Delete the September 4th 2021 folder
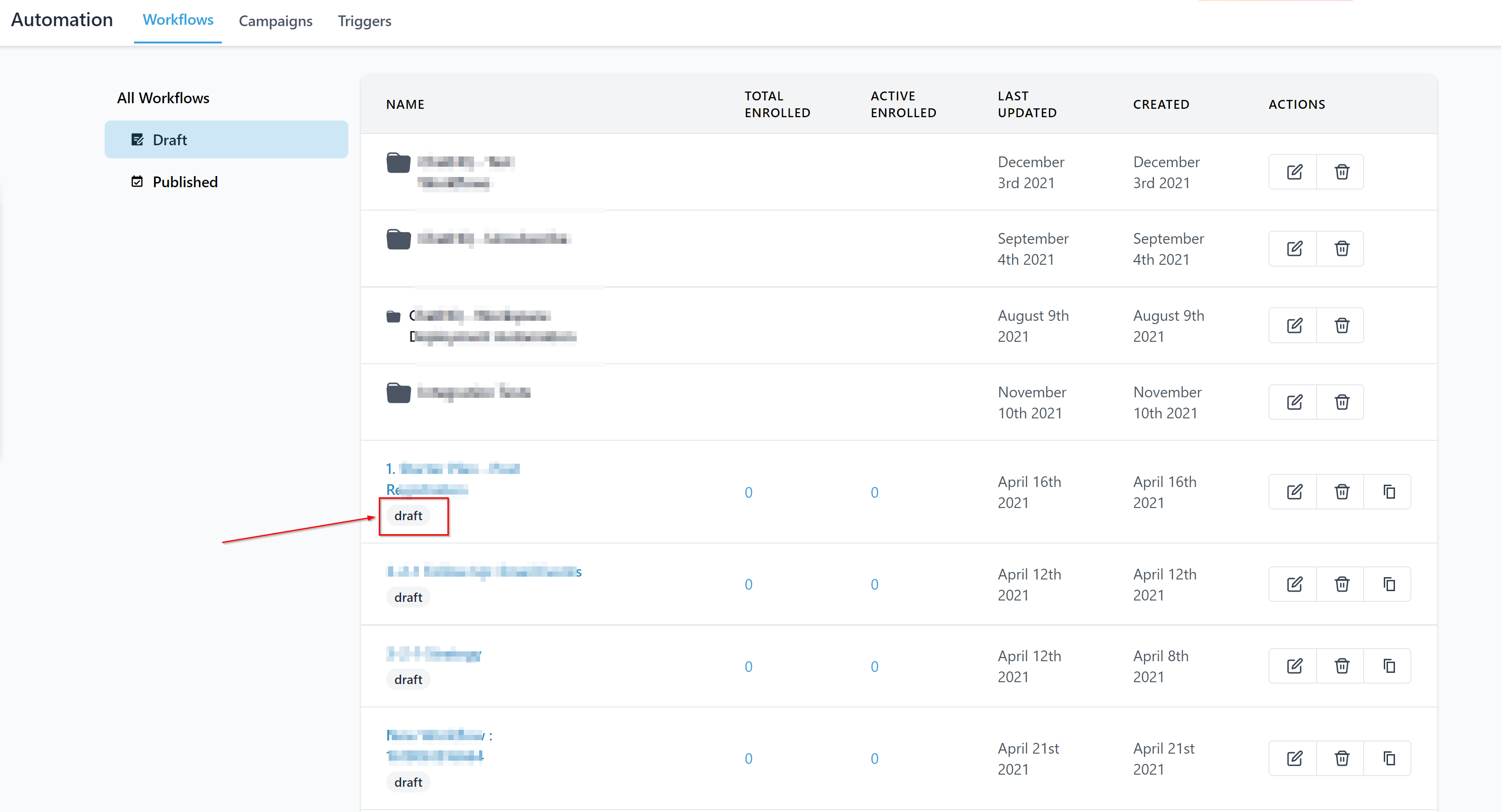 point(1341,249)
